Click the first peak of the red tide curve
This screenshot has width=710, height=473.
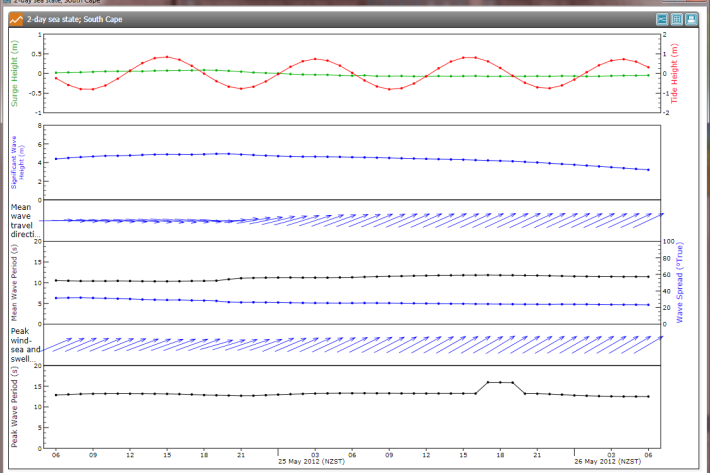pyautogui.click(x=167, y=57)
